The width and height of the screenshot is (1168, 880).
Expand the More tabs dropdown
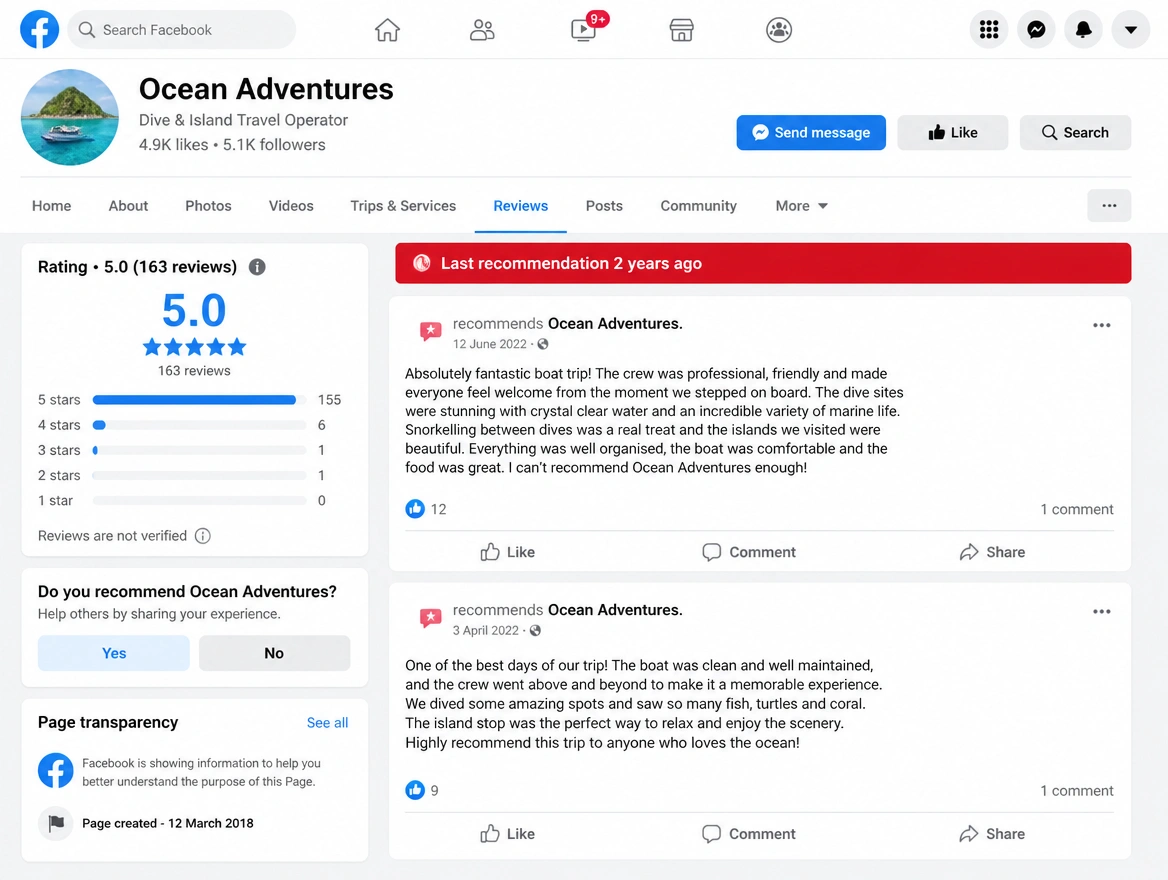(x=802, y=206)
